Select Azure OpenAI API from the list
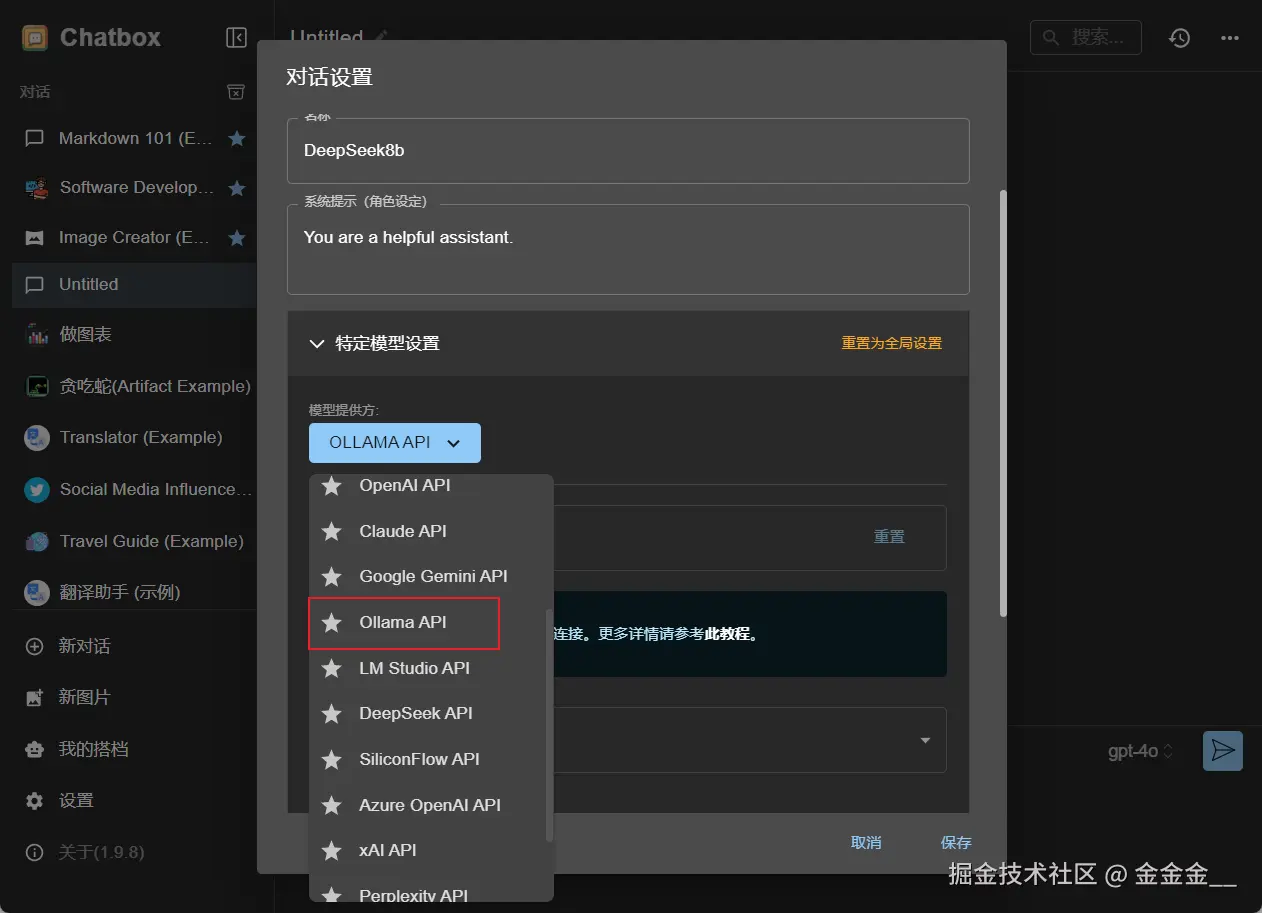 [431, 805]
